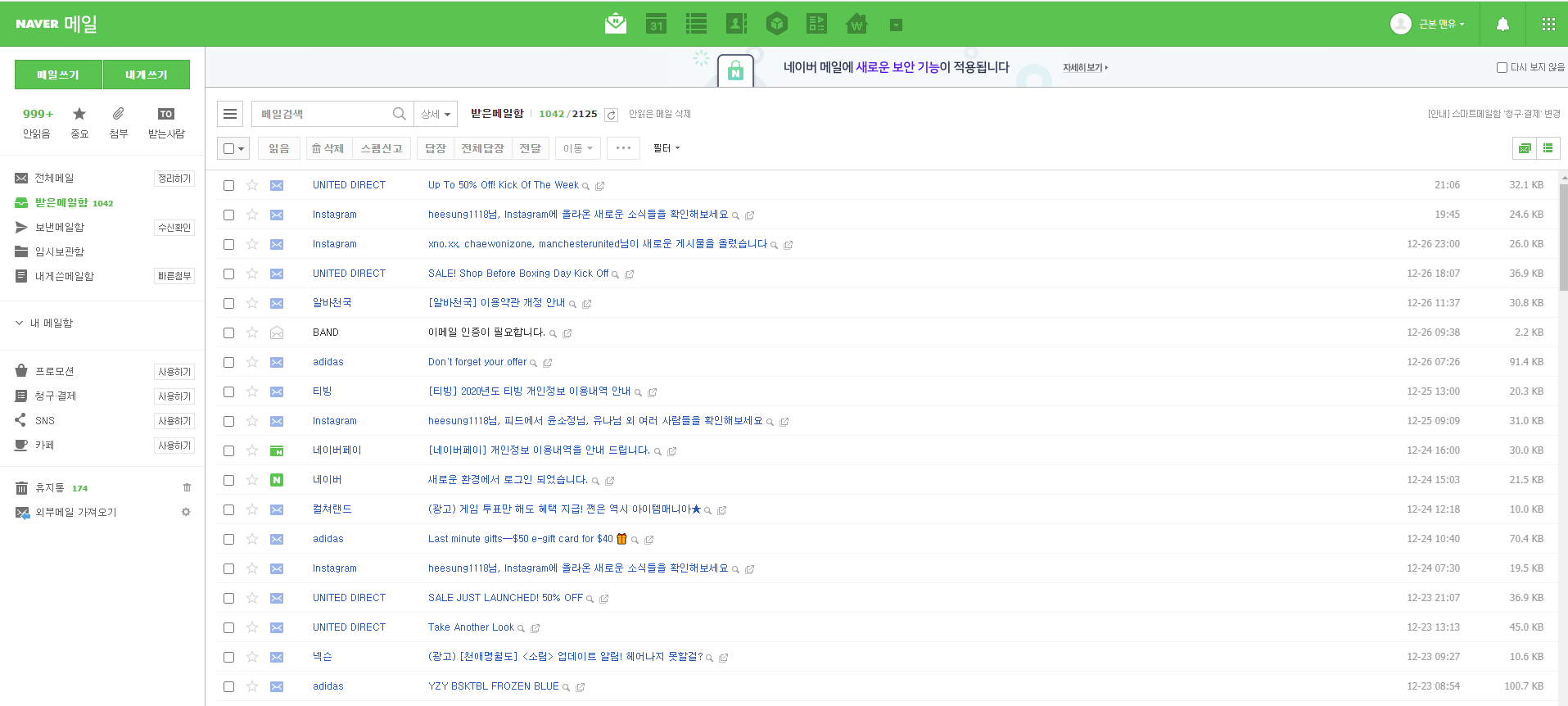Click 메일쓰기 compose button

[x=58, y=75]
